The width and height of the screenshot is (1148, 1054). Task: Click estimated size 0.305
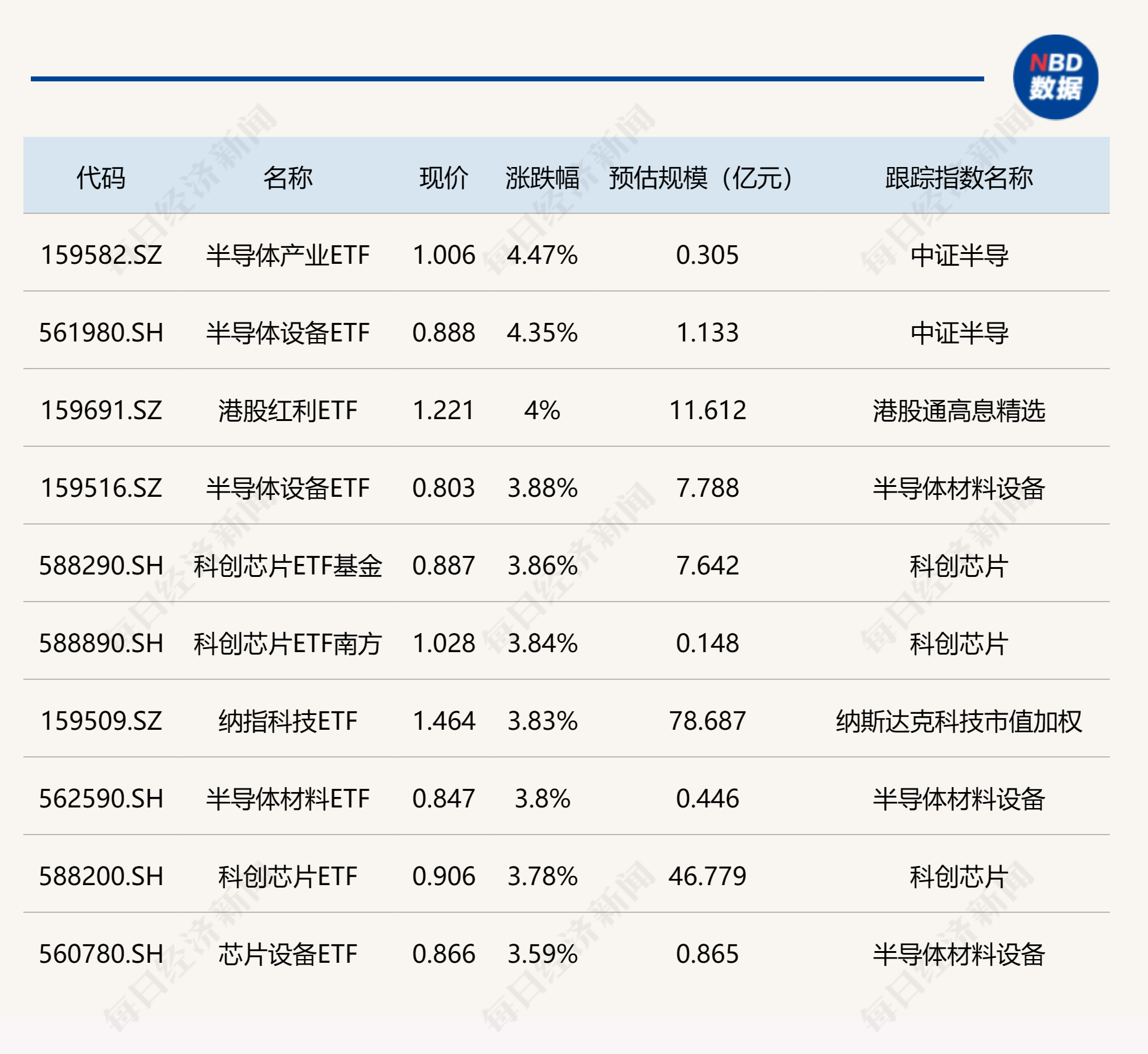[707, 255]
